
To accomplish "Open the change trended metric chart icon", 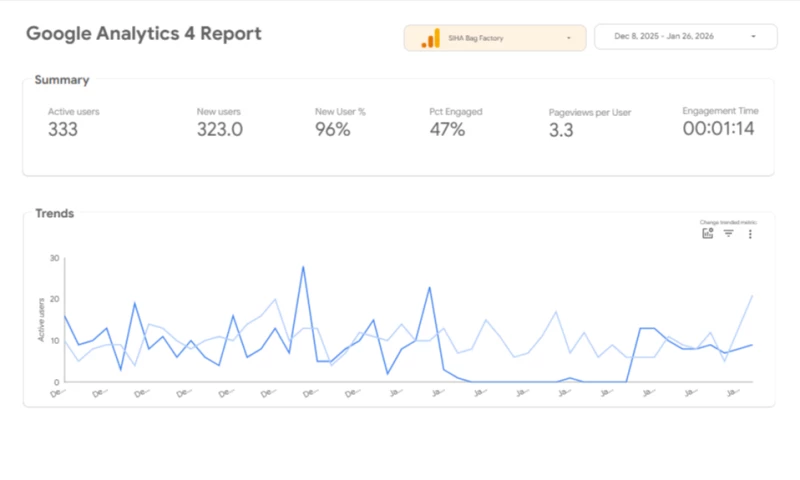I will tap(708, 233).
